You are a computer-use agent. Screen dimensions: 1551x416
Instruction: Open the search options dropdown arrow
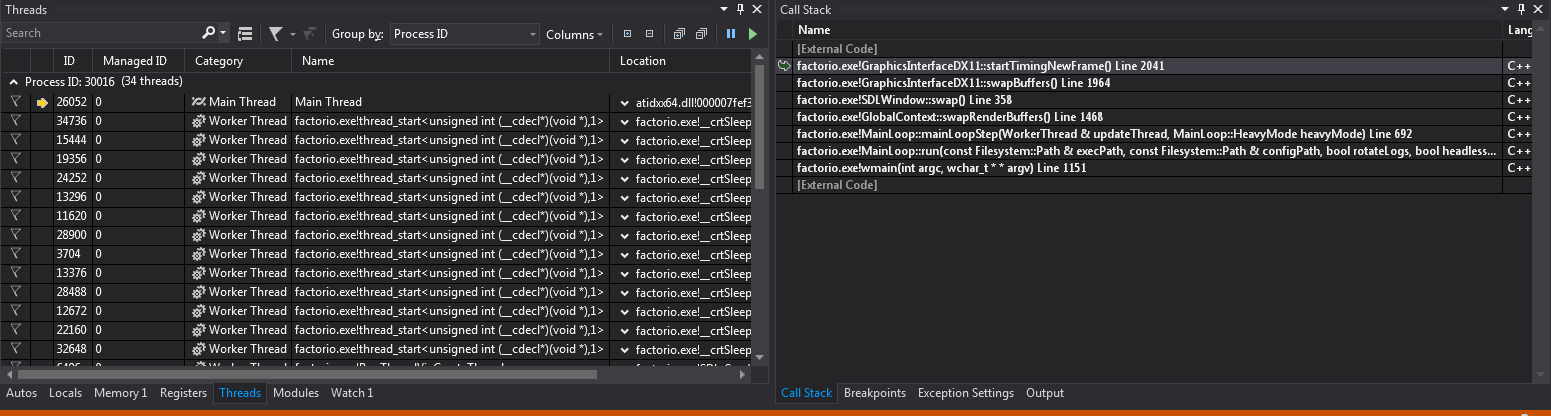223,34
